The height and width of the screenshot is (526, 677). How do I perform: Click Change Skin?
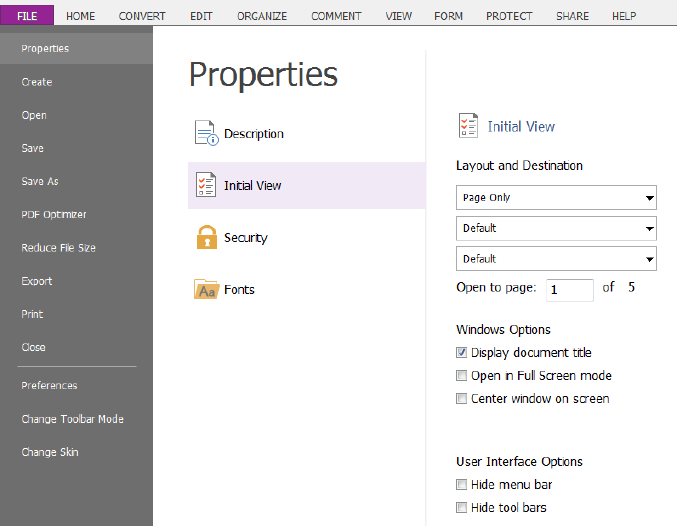tap(50, 452)
